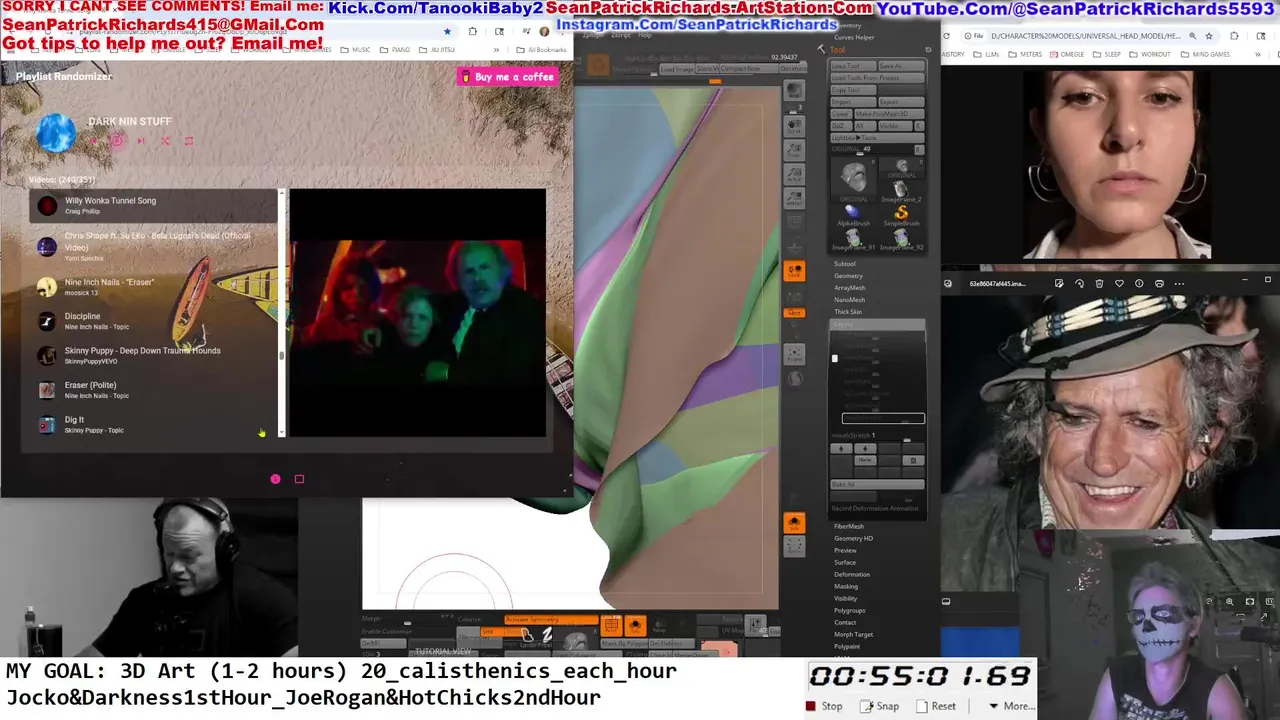The image size is (1280, 720).
Task: Click the pink circle button below the playlist
Action: (275, 479)
